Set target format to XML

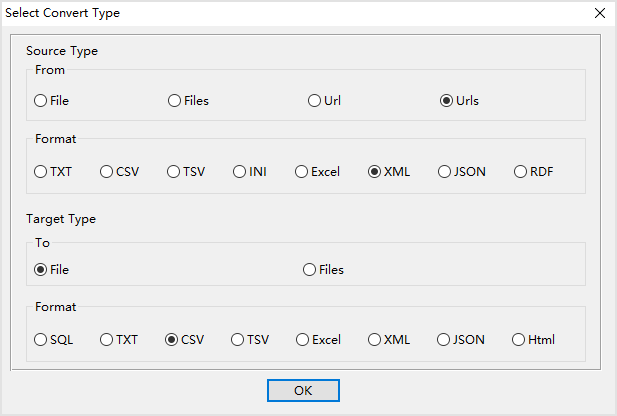pos(375,340)
